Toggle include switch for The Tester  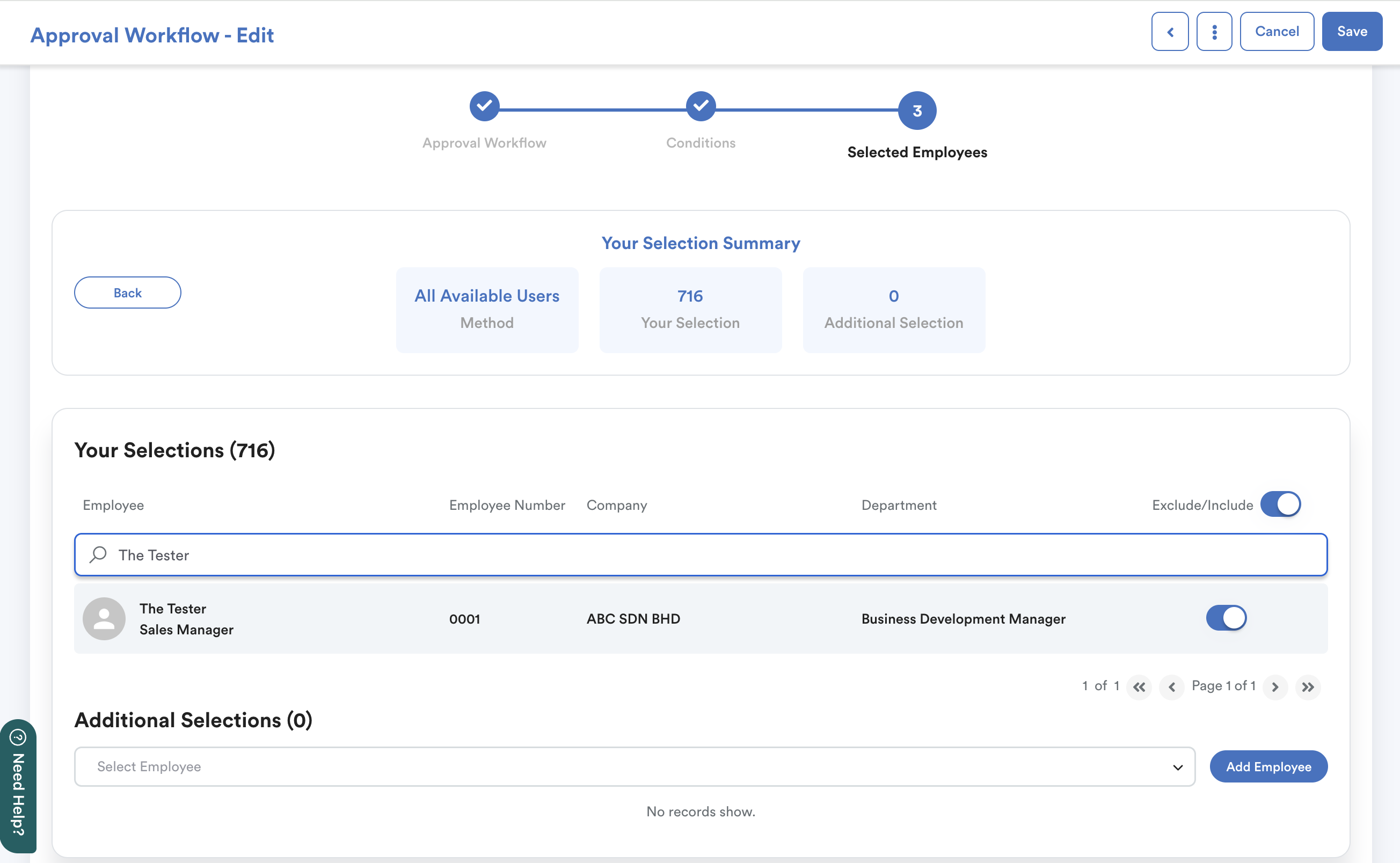[x=1226, y=618]
